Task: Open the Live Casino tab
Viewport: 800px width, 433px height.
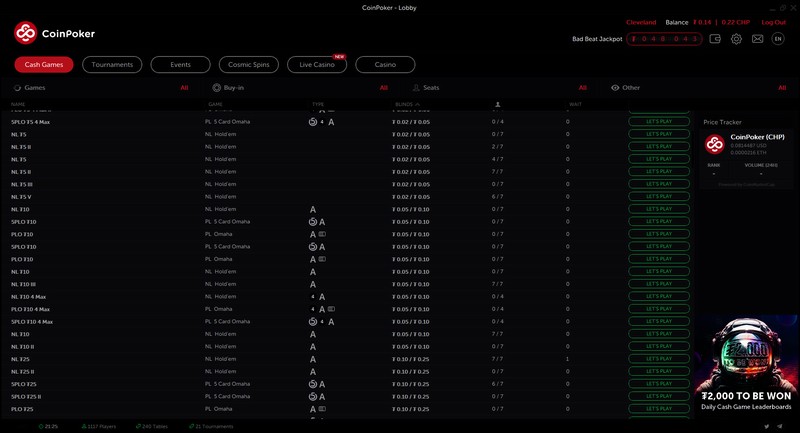Action: [x=317, y=65]
